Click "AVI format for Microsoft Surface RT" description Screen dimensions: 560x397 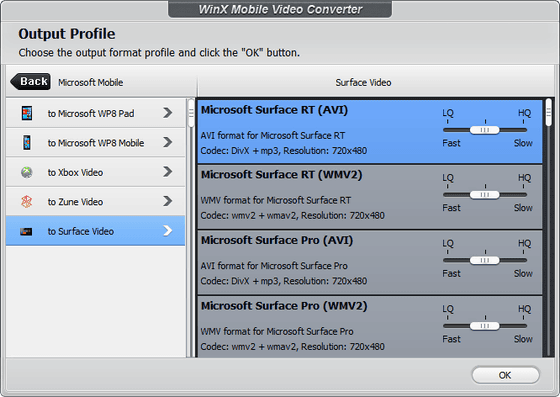pos(273,136)
